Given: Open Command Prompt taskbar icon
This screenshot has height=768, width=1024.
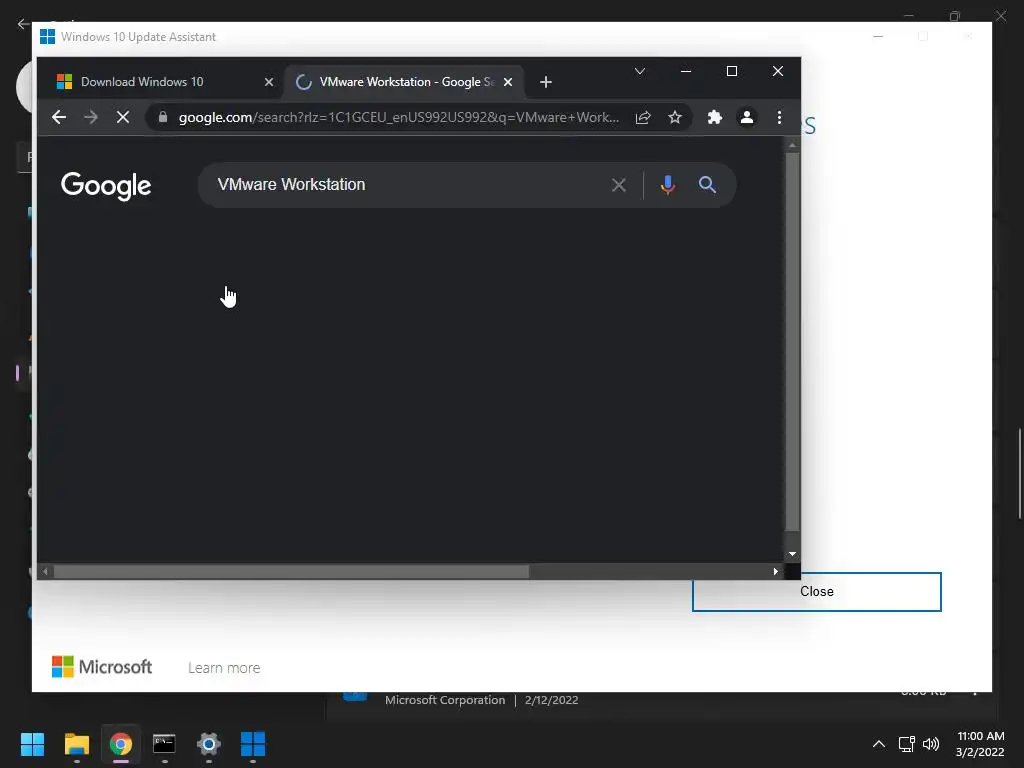Looking at the screenshot, I should (x=165, y=744).
